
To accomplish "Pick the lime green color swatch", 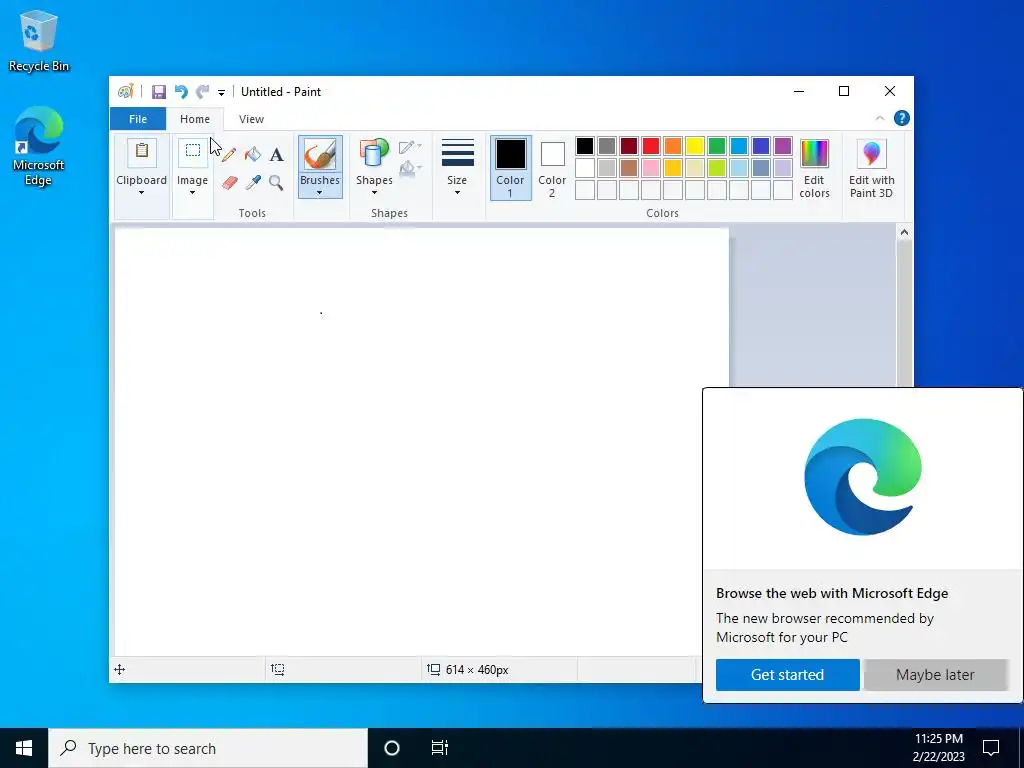I will pos(717,168).
